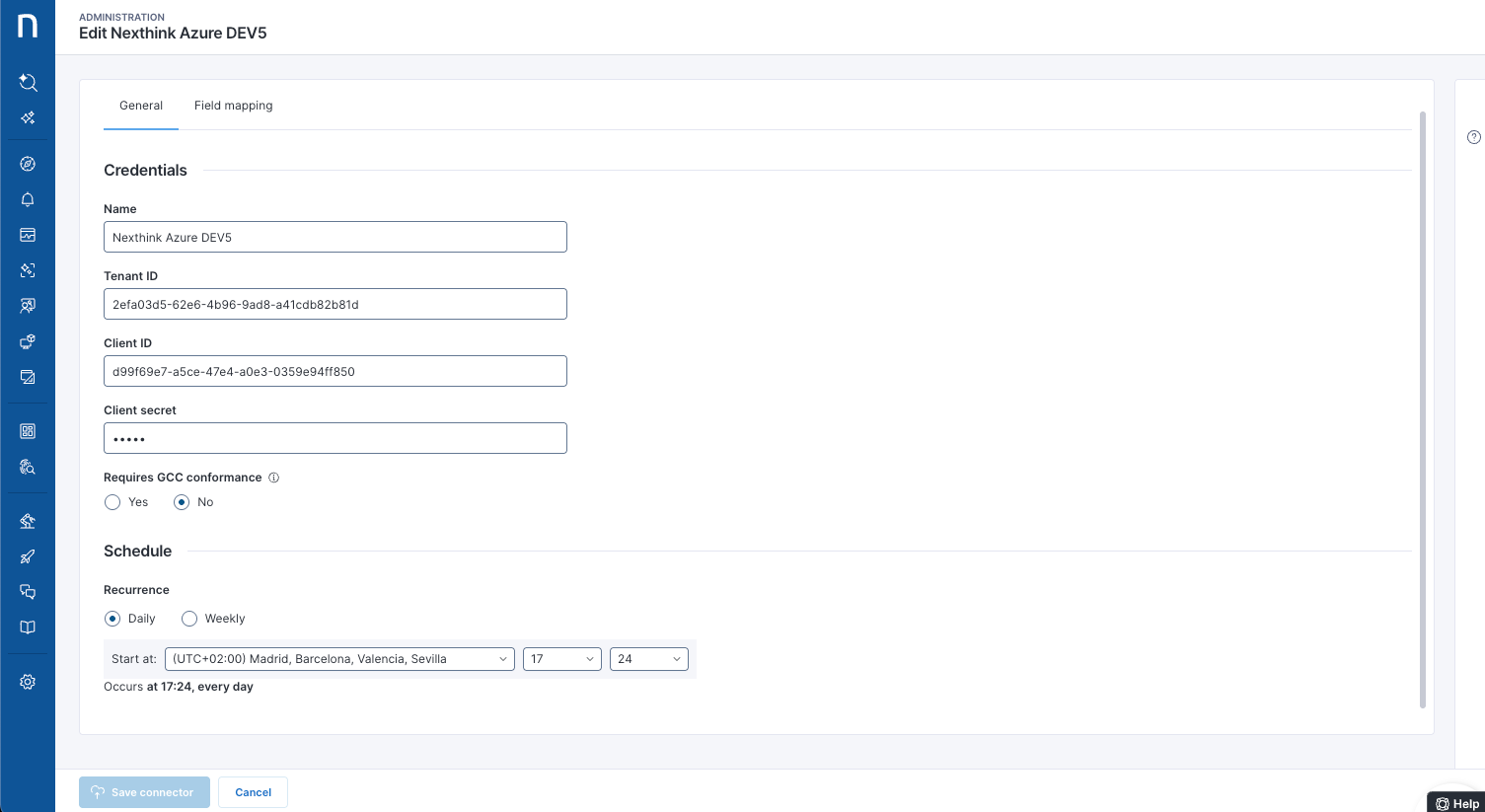This screenshot has width=1485, height=812.
Task: Select Yes for GCC conformance
Action: click(112, 502)
